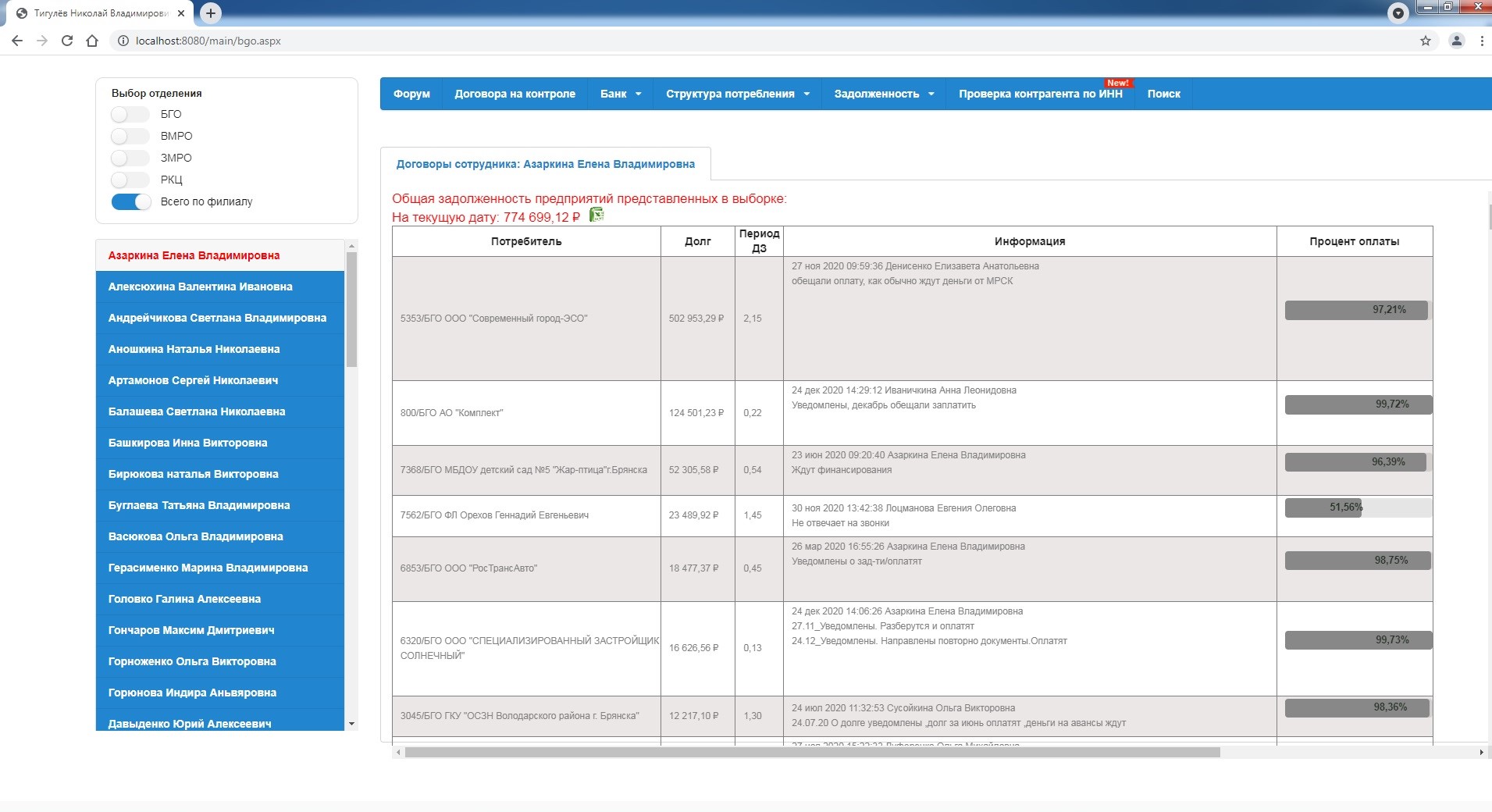This screenshot has width=1492, height=812.
Task: Select Договоры сотрудника Азаркина tab
Action: point(545,164)
